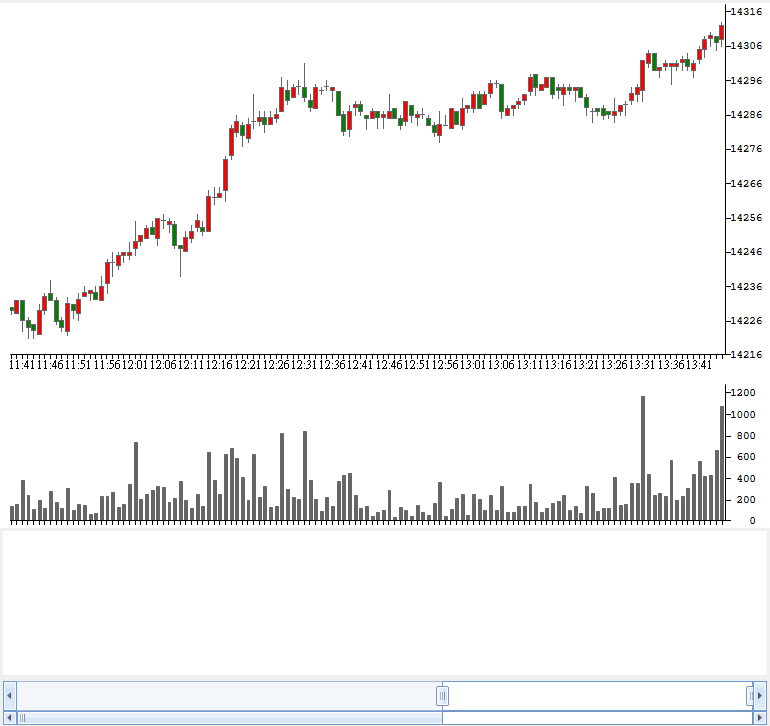Select the 14266 price axis label
This screenshot has width=770, height=726.
coord(746,183)
